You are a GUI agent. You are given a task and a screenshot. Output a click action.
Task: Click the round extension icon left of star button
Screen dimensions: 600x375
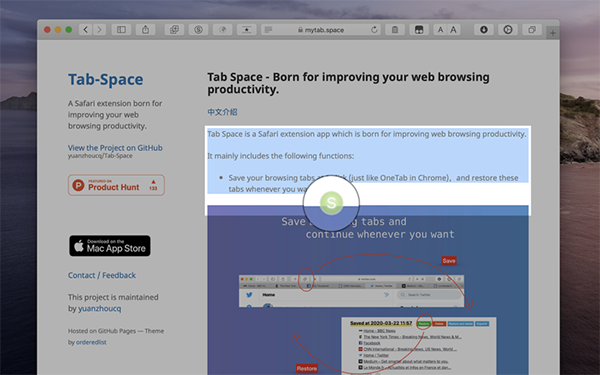[x=222, y=29]
